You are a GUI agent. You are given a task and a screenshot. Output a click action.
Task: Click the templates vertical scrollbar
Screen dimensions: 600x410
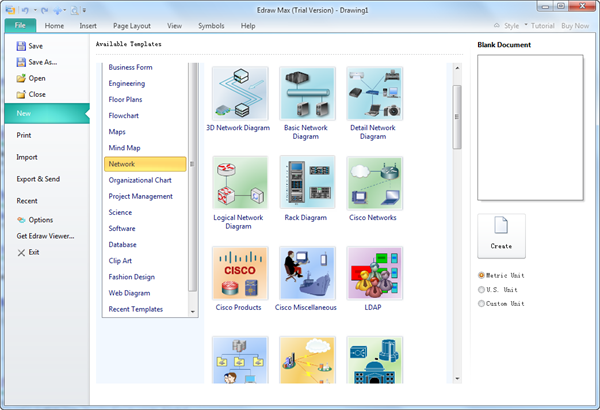[x=458, y=115]
